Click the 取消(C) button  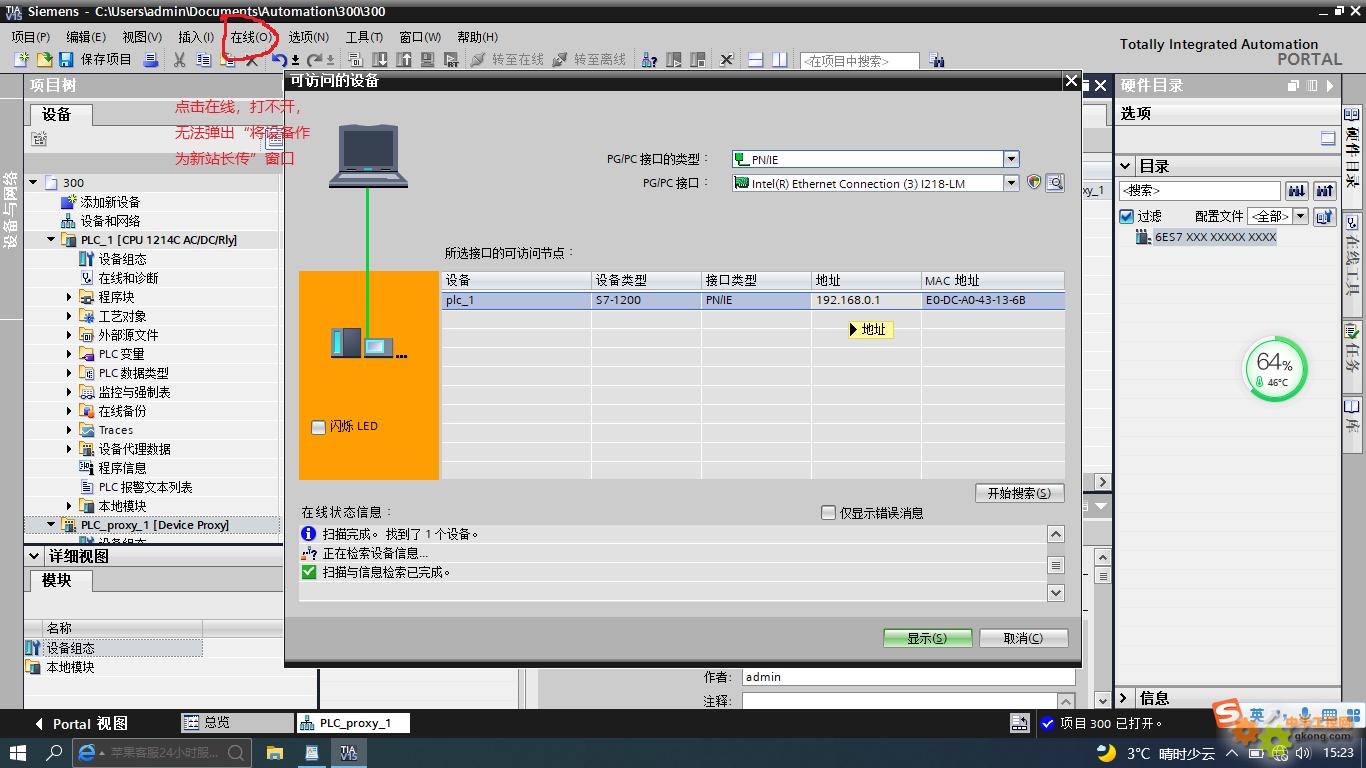click(x=1023, y=638)
